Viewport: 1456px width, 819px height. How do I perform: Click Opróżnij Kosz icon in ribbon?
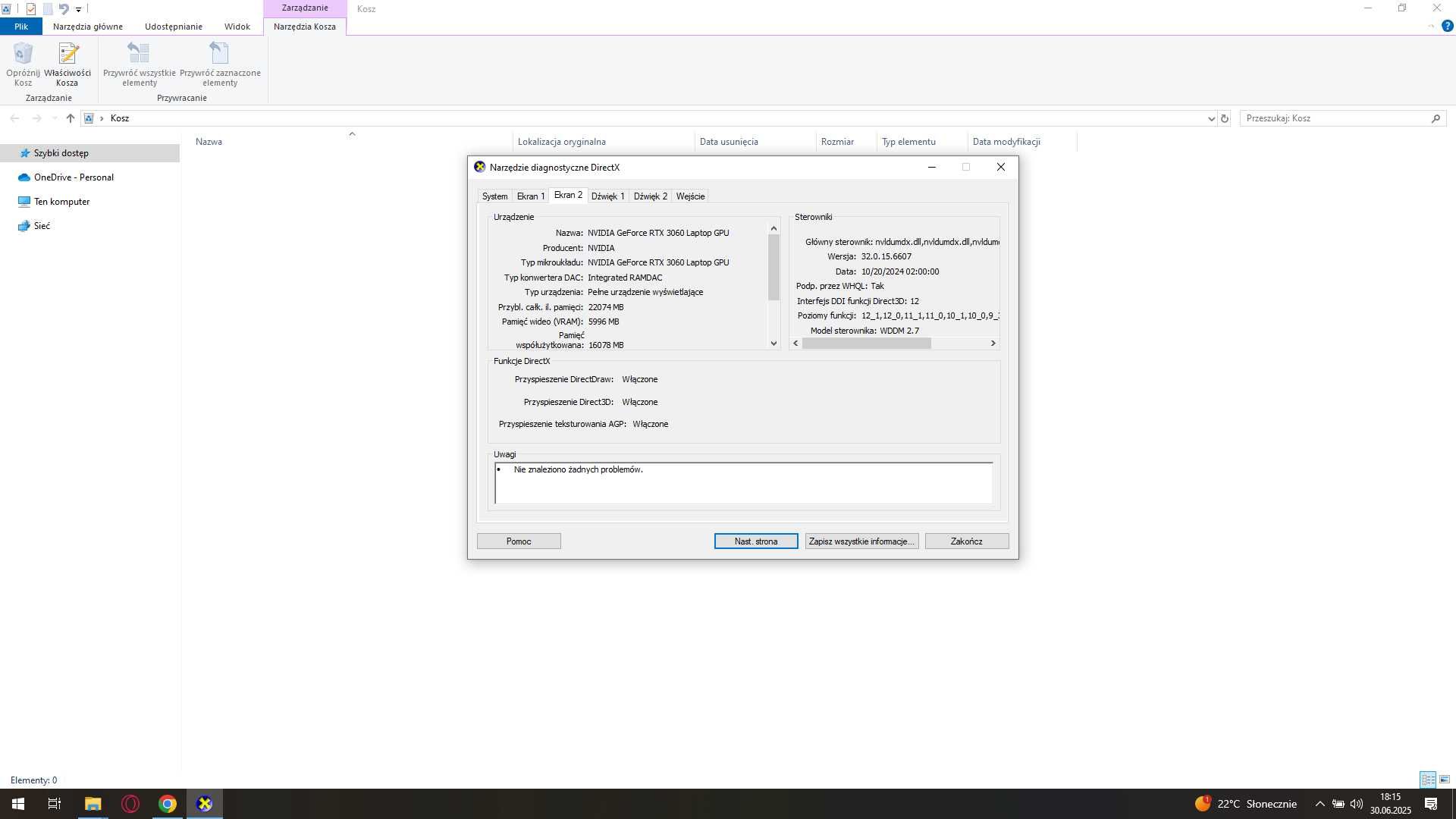click(x=23, y=64)
